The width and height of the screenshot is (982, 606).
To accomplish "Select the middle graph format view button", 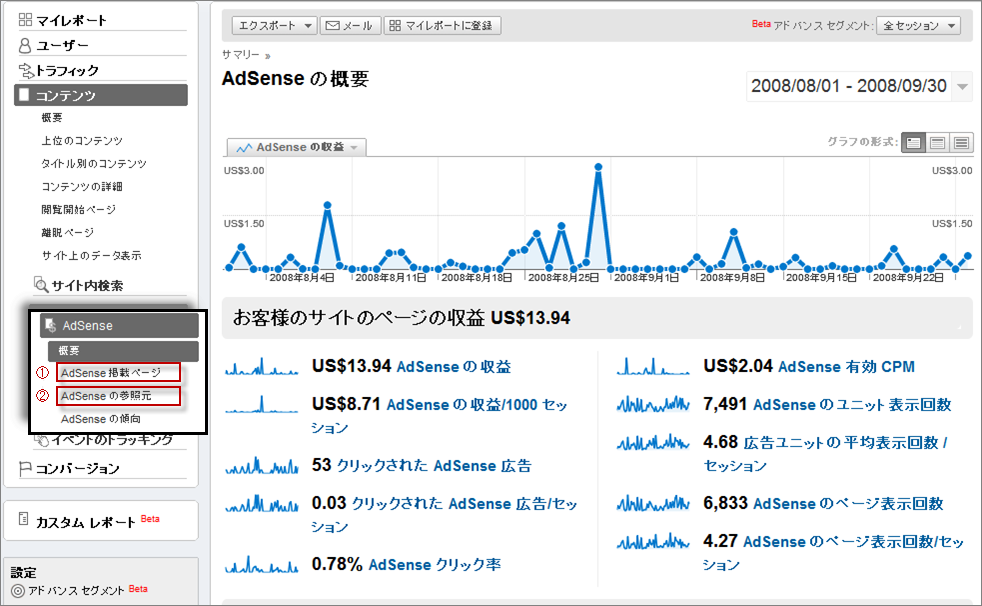I will coord(938,143).
